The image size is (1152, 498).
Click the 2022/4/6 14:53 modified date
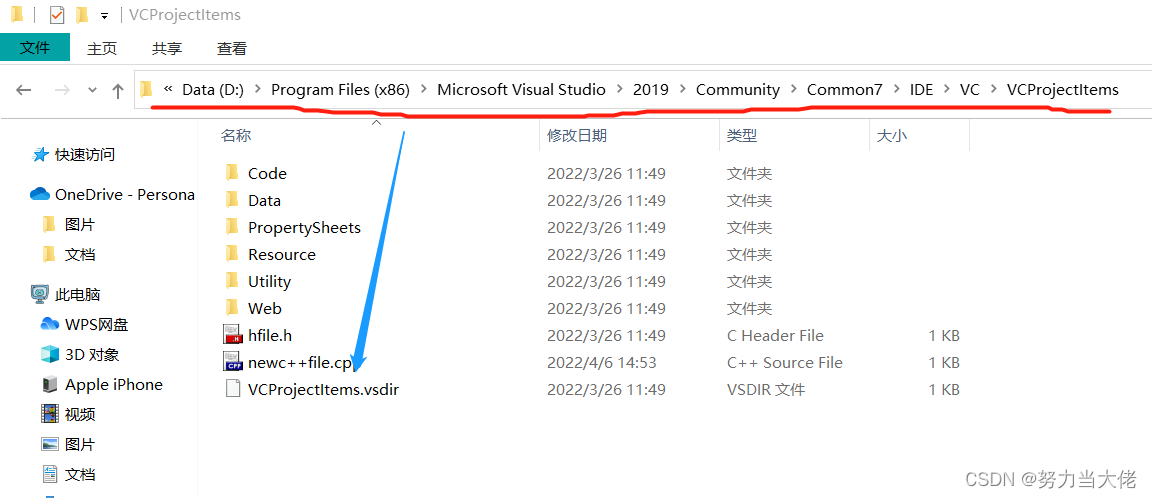coord(602,363)
